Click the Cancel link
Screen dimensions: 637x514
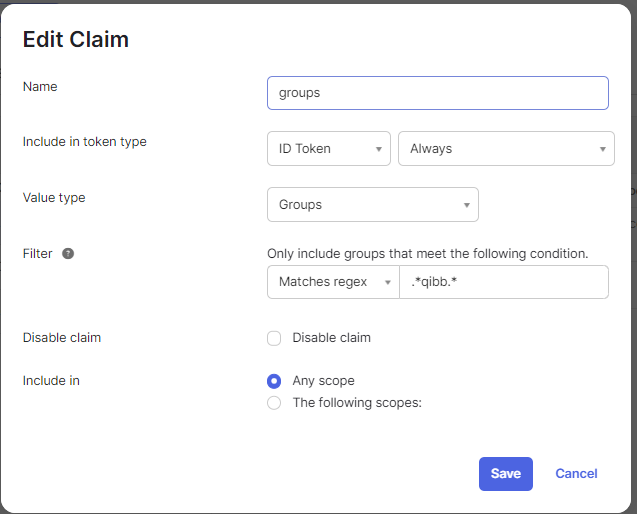(576, 474)
